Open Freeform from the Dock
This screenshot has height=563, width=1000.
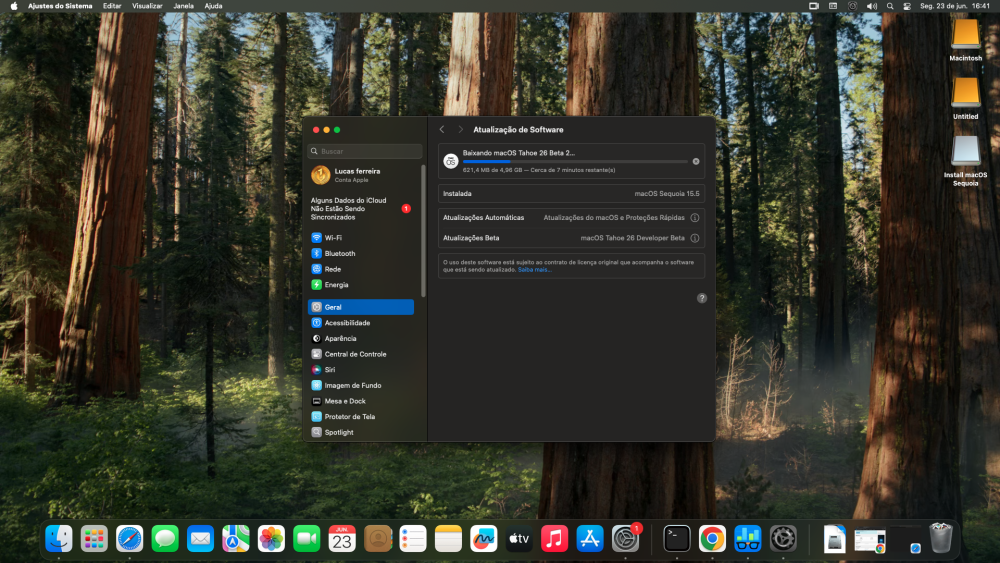(483, 539)
